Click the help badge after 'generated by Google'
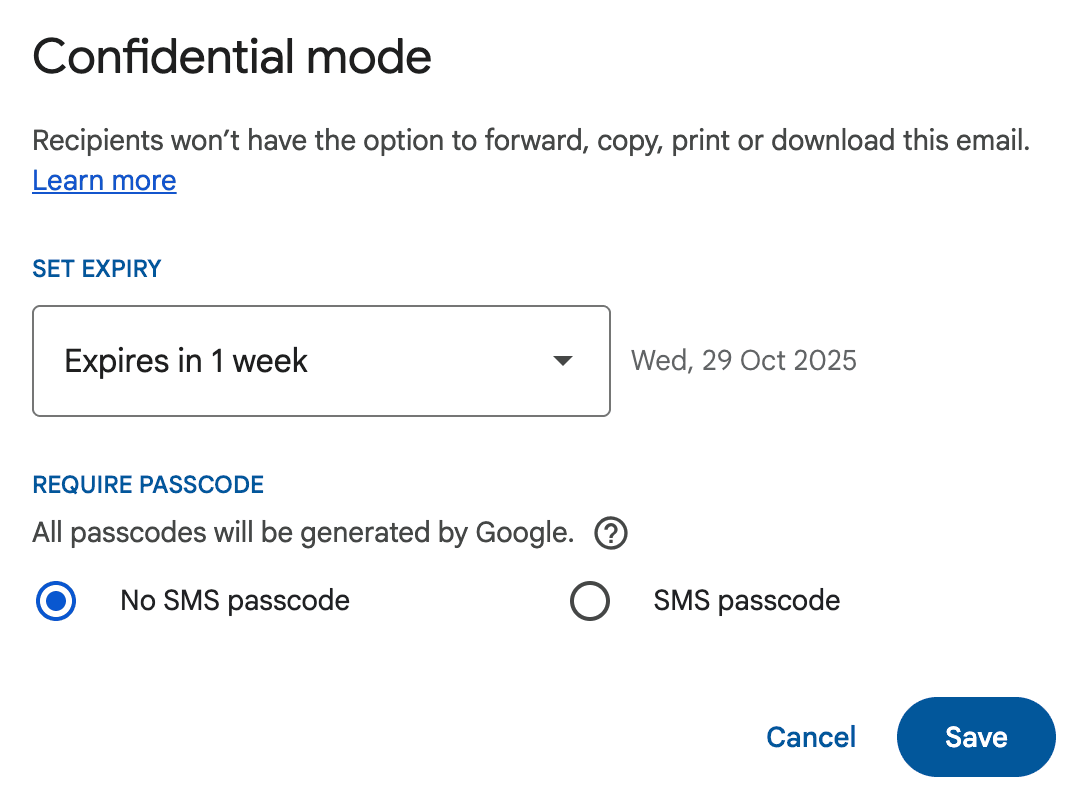The width and height of the screenshot is (1082, 796). [609, 533]
